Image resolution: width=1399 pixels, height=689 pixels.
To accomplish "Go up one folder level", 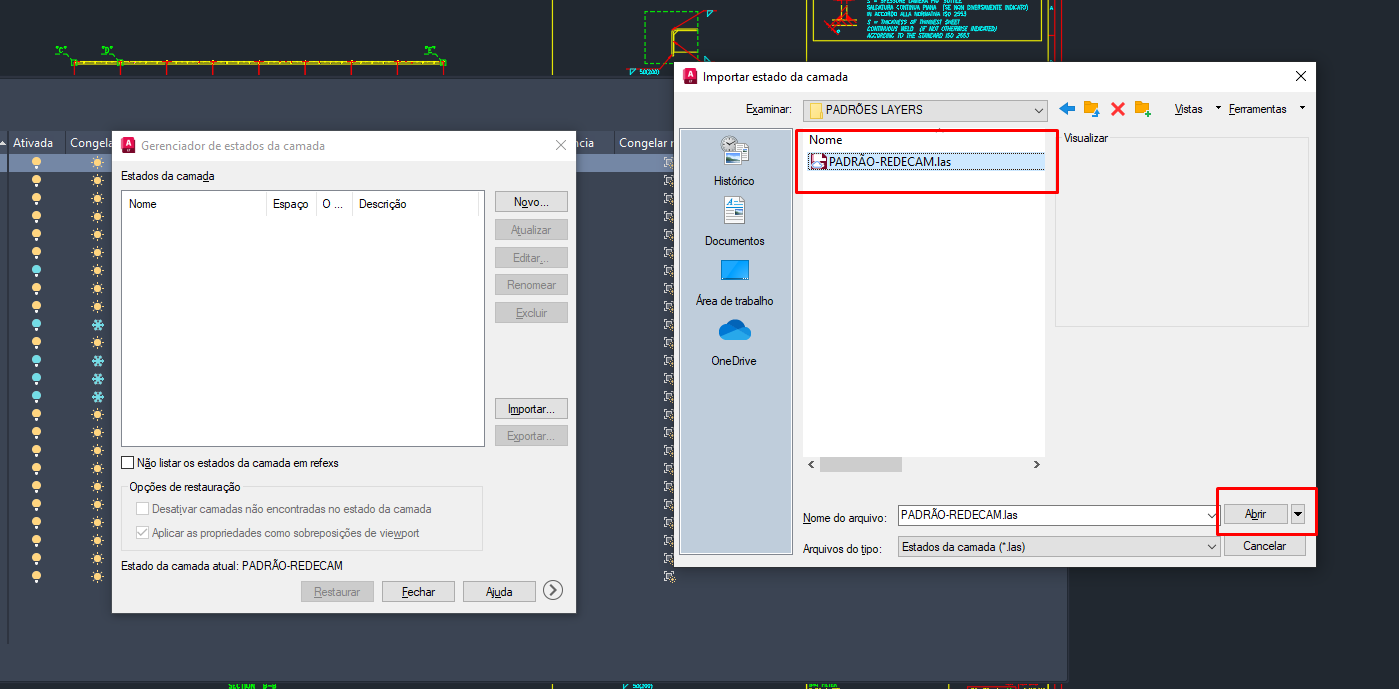I will tap(1092, 109).
